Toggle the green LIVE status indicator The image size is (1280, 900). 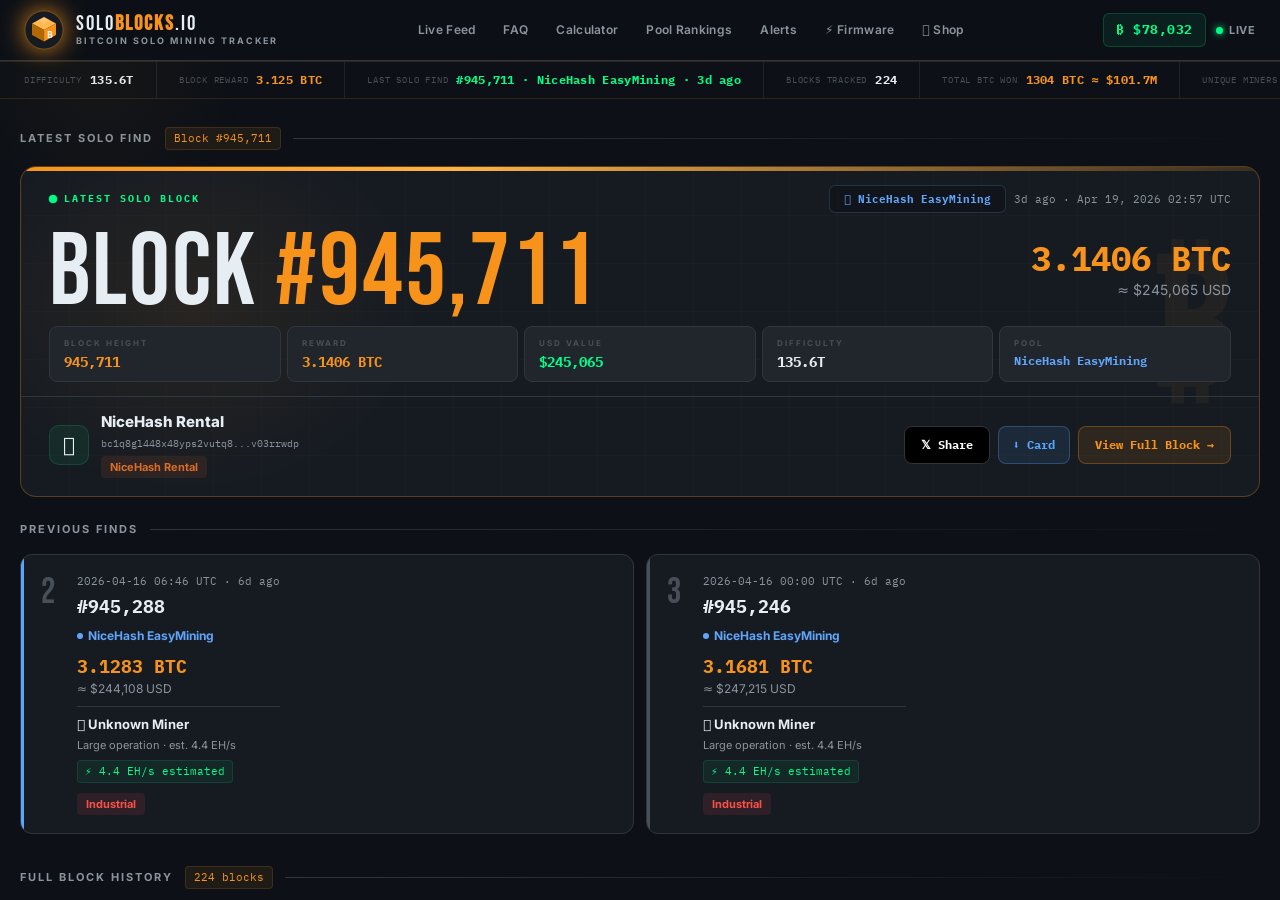point(1220,31)
